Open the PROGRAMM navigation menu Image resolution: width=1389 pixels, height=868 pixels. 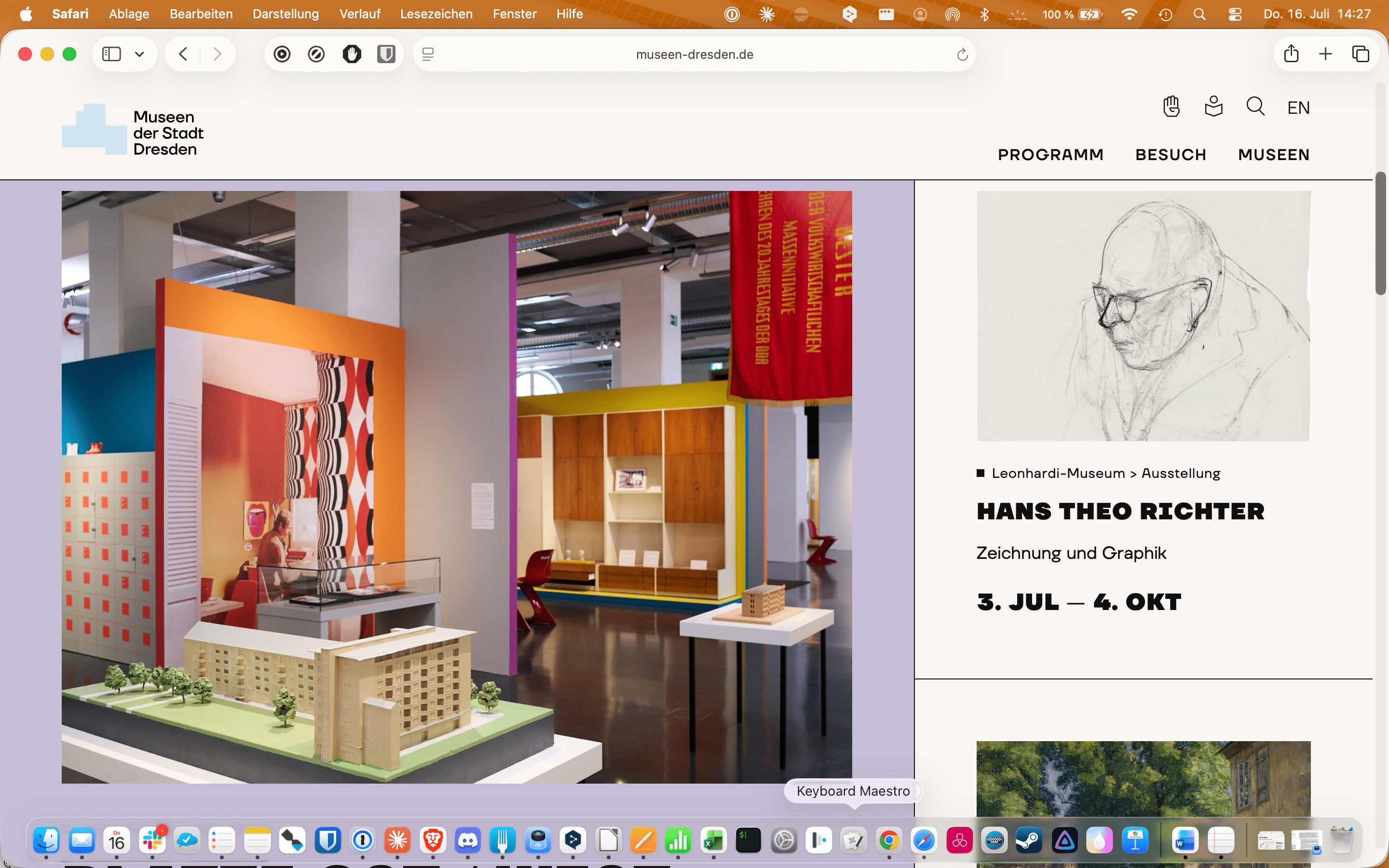(1050, 154)
